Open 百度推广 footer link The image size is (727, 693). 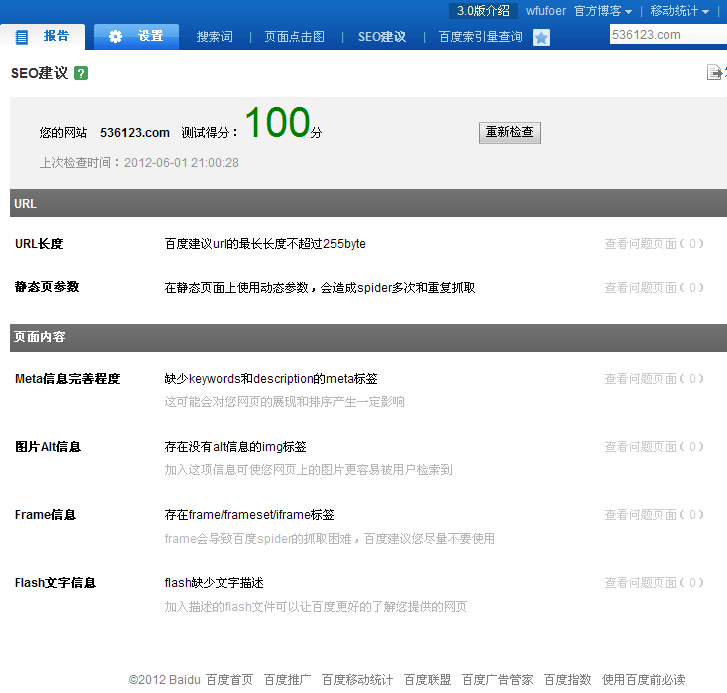tap(287, 680)
